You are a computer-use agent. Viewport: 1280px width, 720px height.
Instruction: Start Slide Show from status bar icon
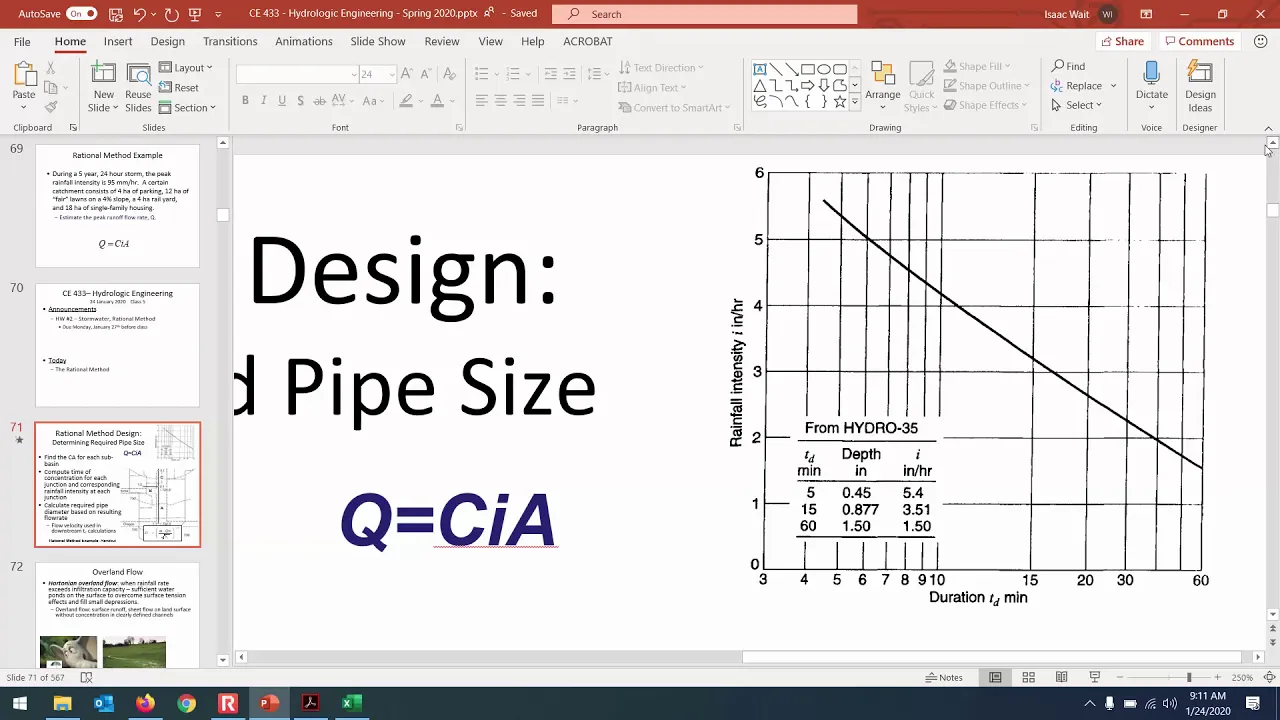[x=1095, y=677]
